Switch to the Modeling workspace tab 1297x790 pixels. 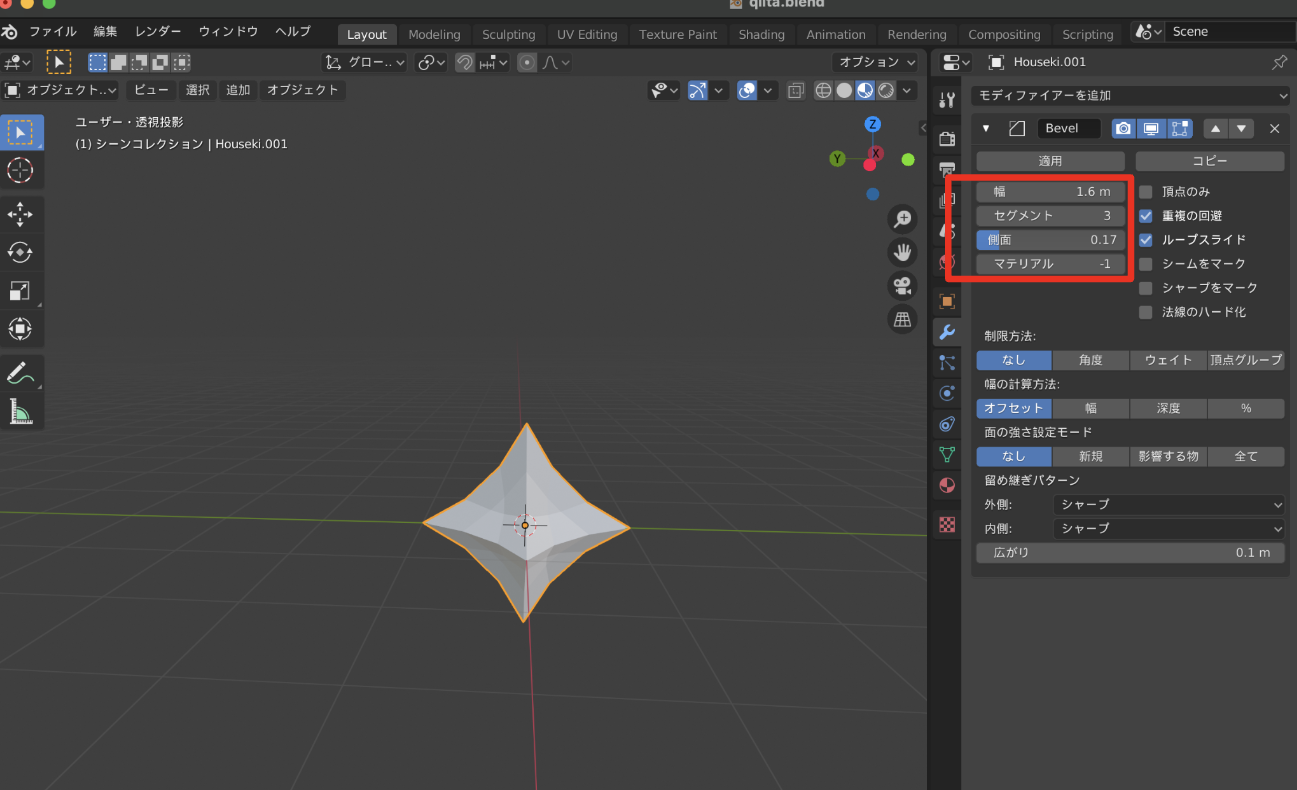434,34
